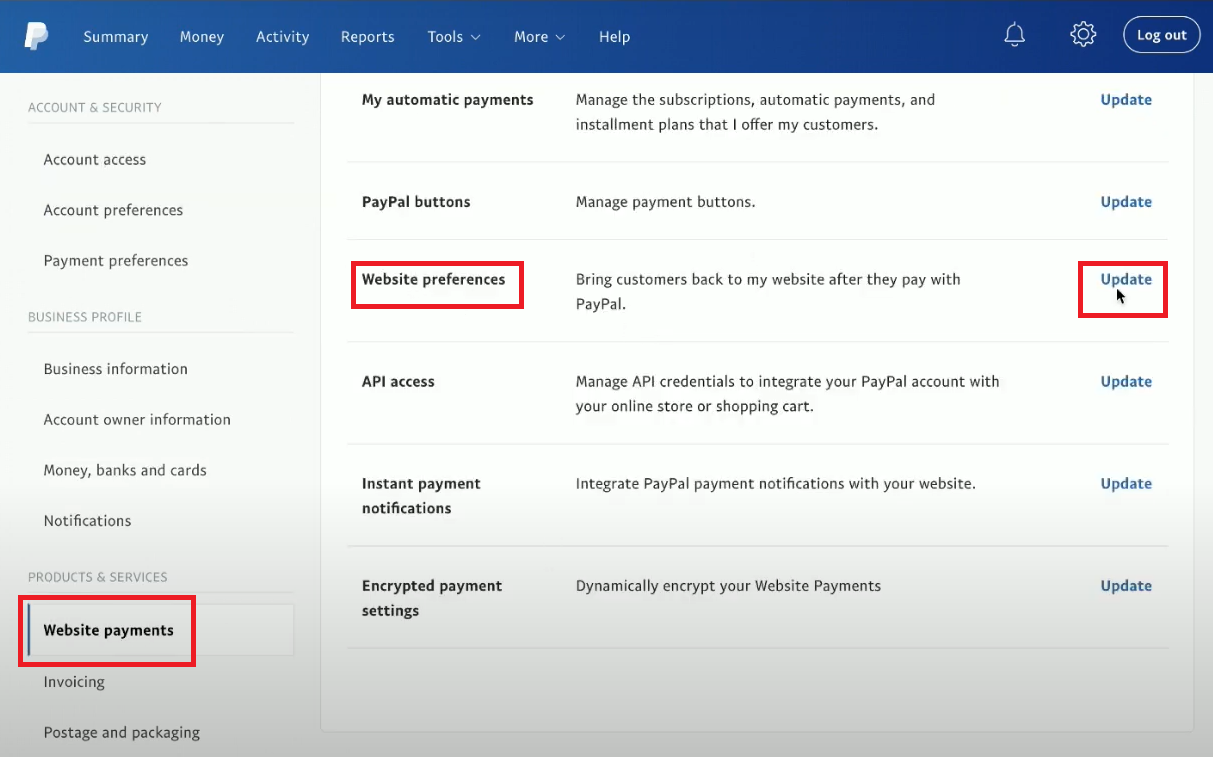This screenshot has width=1213, height=757.
Task: Click the 'API access' label
Action: [398, 382]
